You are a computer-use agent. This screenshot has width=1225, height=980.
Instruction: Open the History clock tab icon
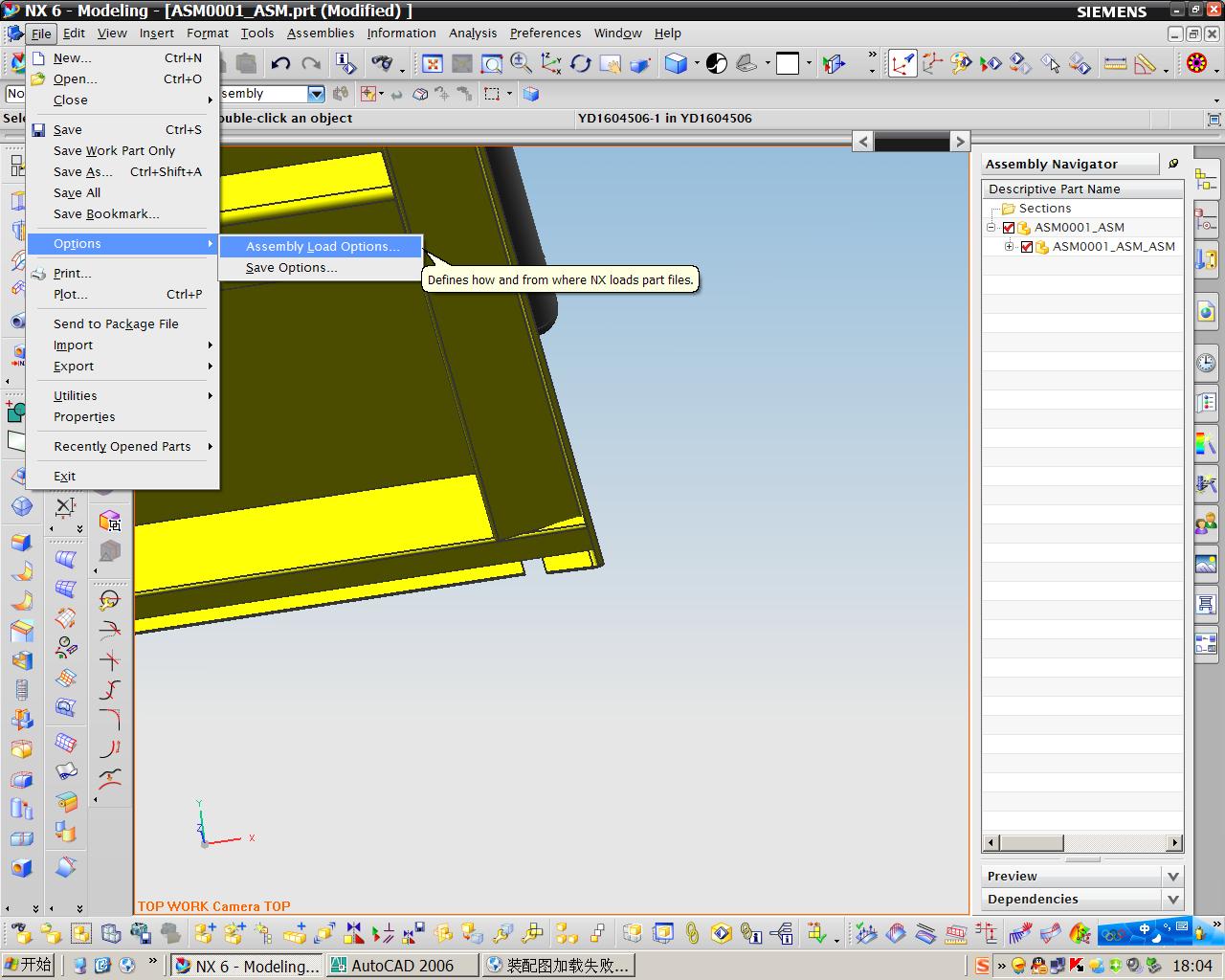(x=1206, y=363)
